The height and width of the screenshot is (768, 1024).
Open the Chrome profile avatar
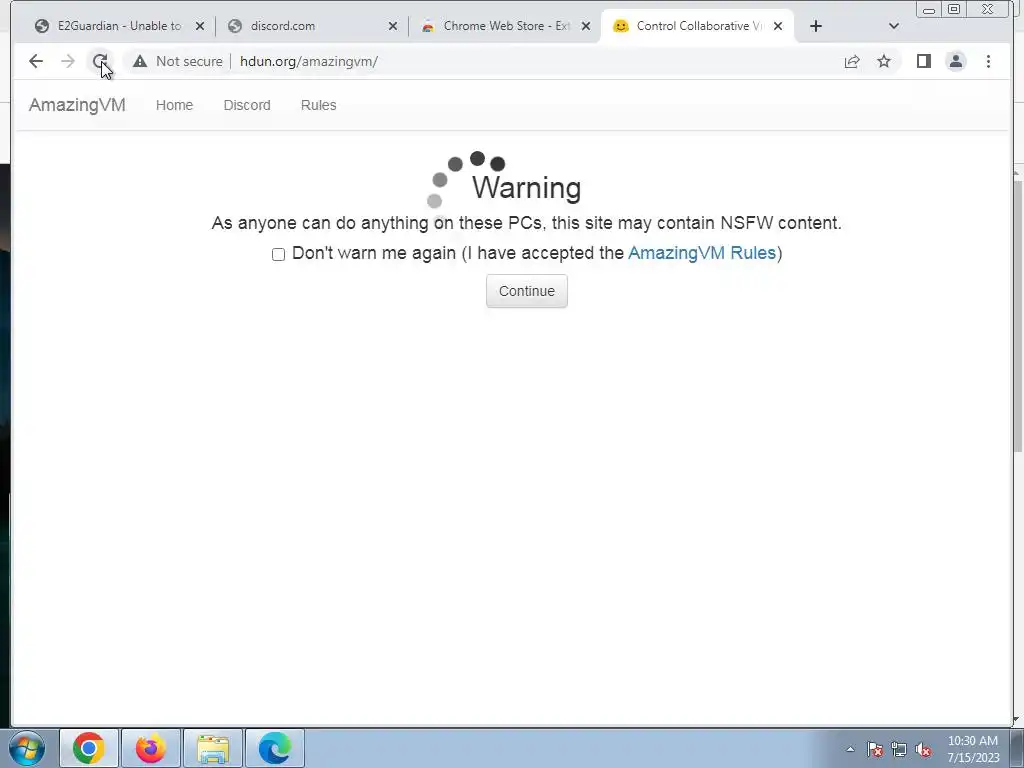[955, 61]
